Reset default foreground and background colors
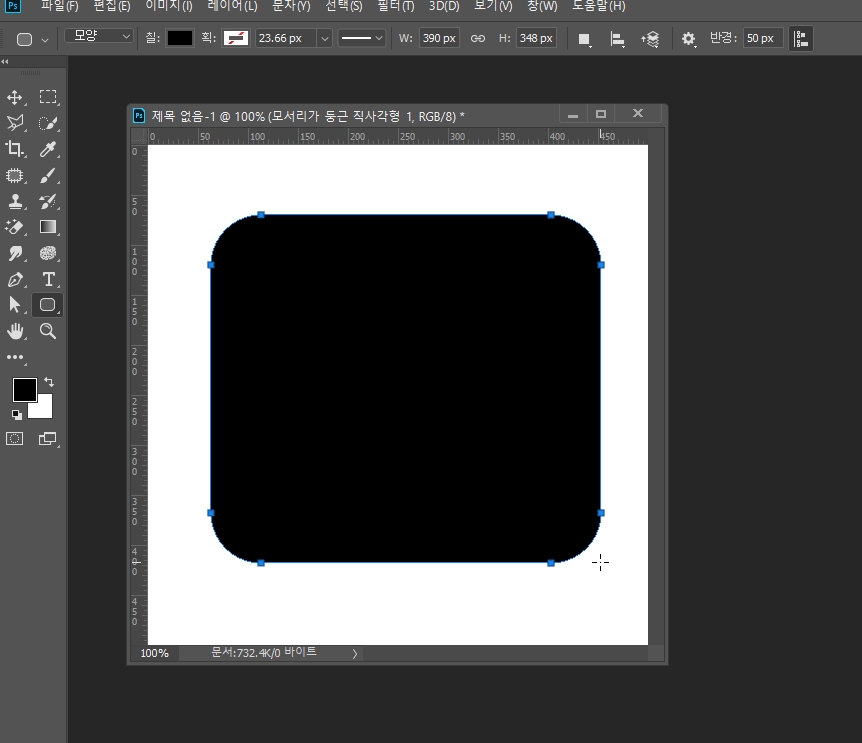The height and width of the screenshot is (743, 862). [16, 415]
